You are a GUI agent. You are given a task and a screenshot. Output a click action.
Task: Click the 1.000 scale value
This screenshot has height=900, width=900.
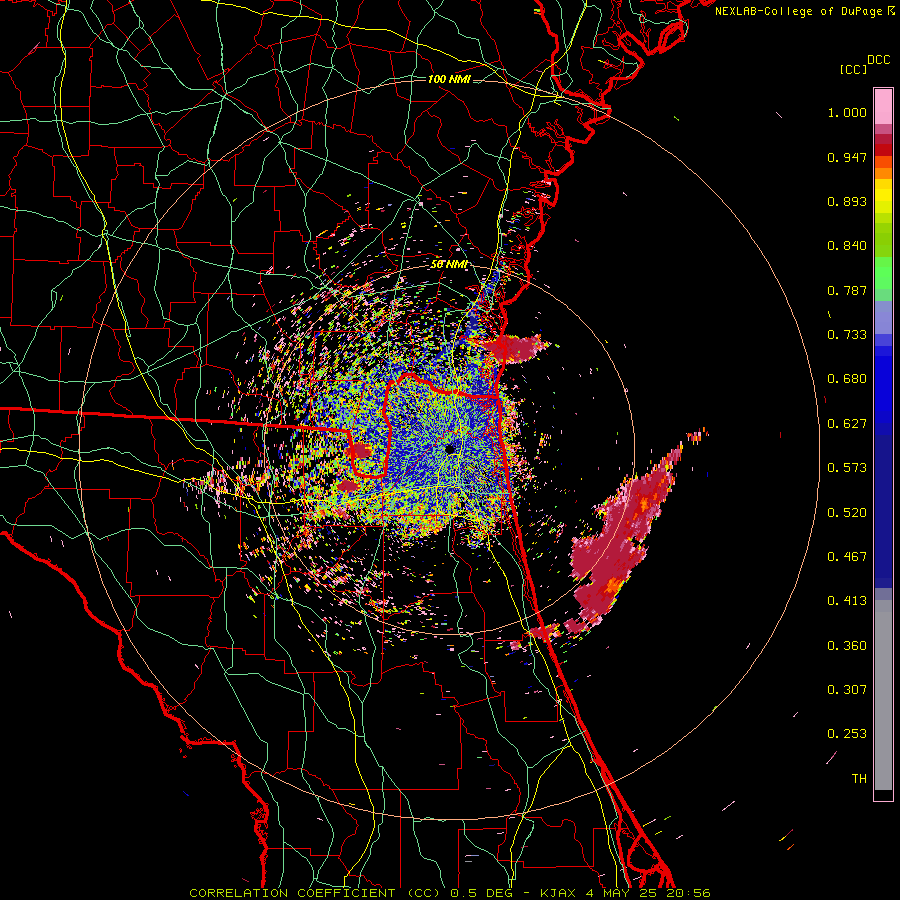pyautogui.click(x=847, y=112)
